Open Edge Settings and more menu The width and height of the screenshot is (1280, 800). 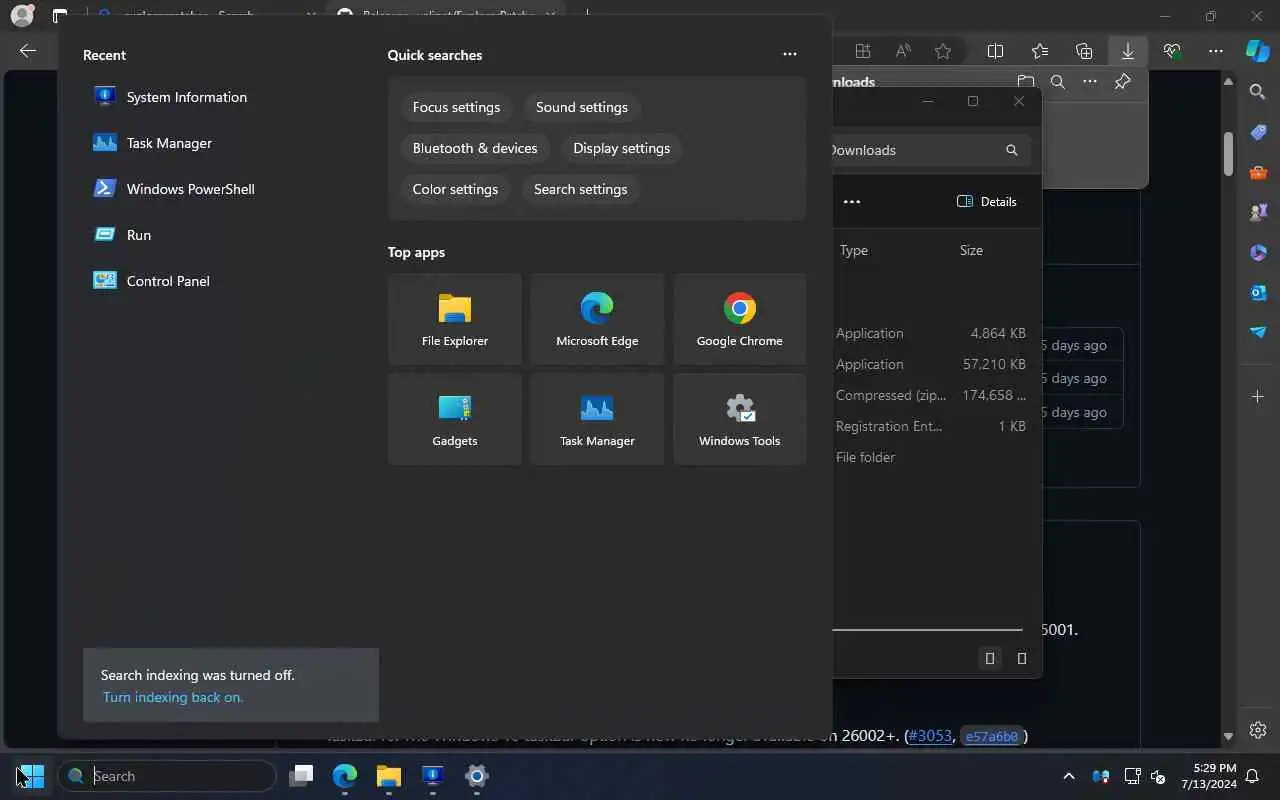pyautogui.click(x=1215, y=51)
